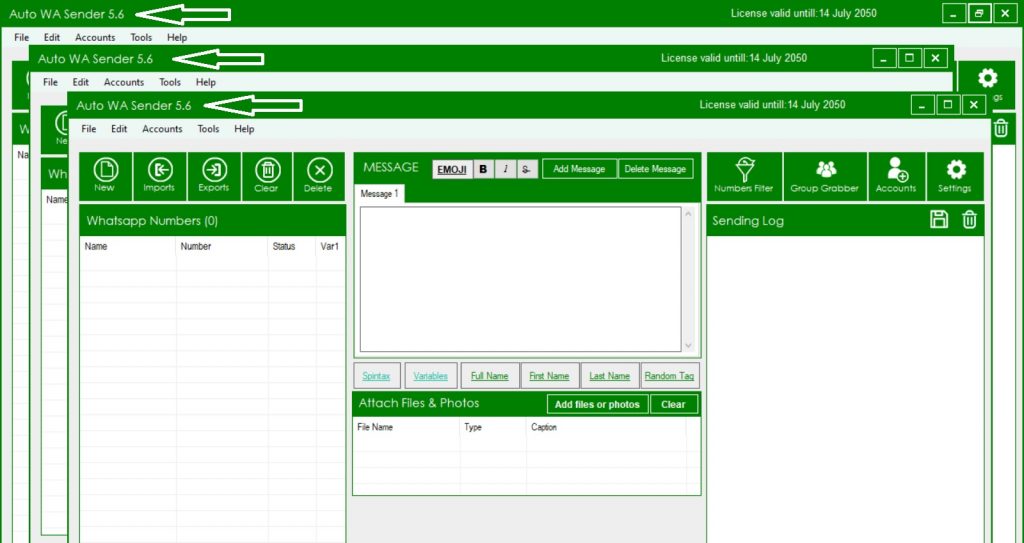Image resolution: width=1024 pixels, height=543 pixels.
Task: Click the message box scrollbar down arrow
Action: coord(688,344)
